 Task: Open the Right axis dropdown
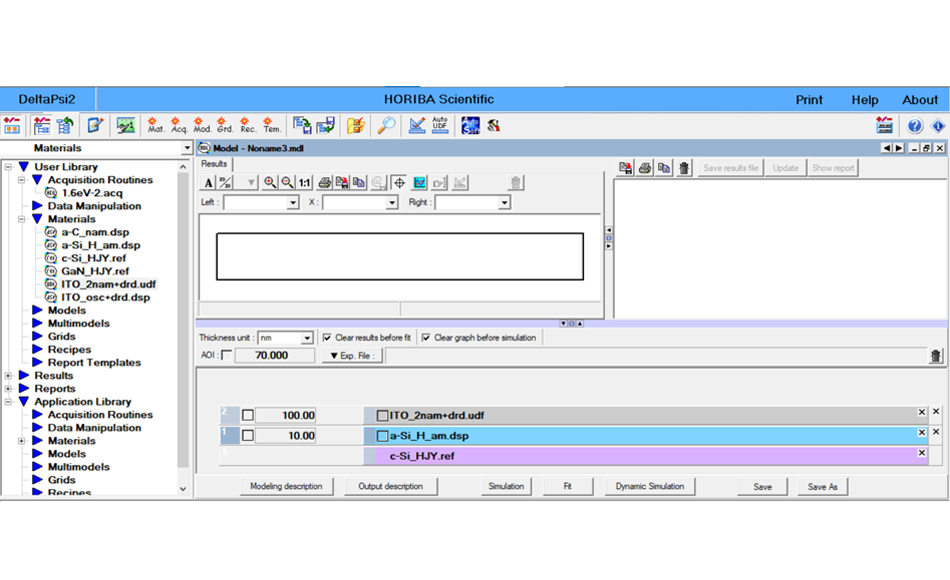click(x=504, y=202)
